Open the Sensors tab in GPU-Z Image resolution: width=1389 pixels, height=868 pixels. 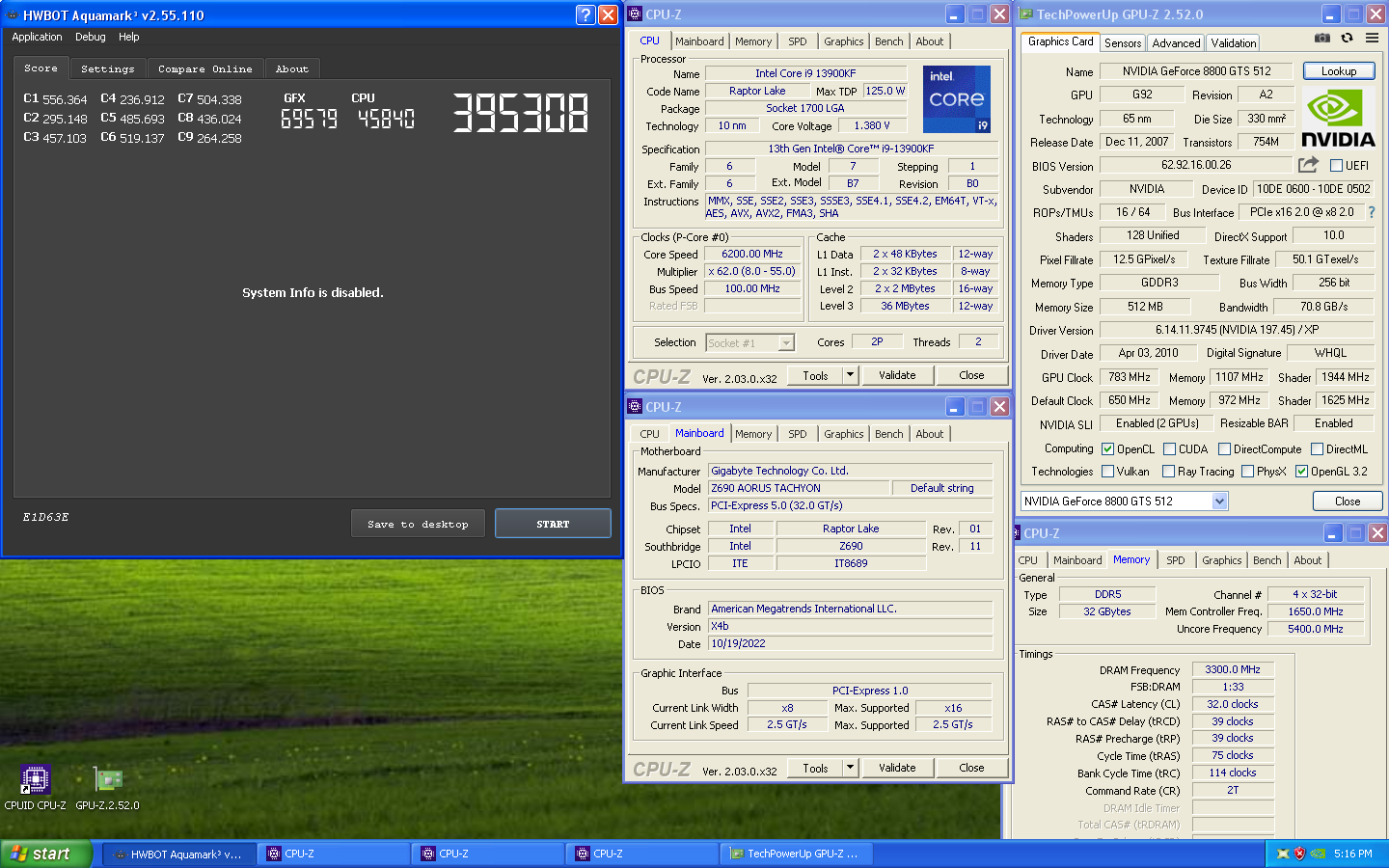1123,42
